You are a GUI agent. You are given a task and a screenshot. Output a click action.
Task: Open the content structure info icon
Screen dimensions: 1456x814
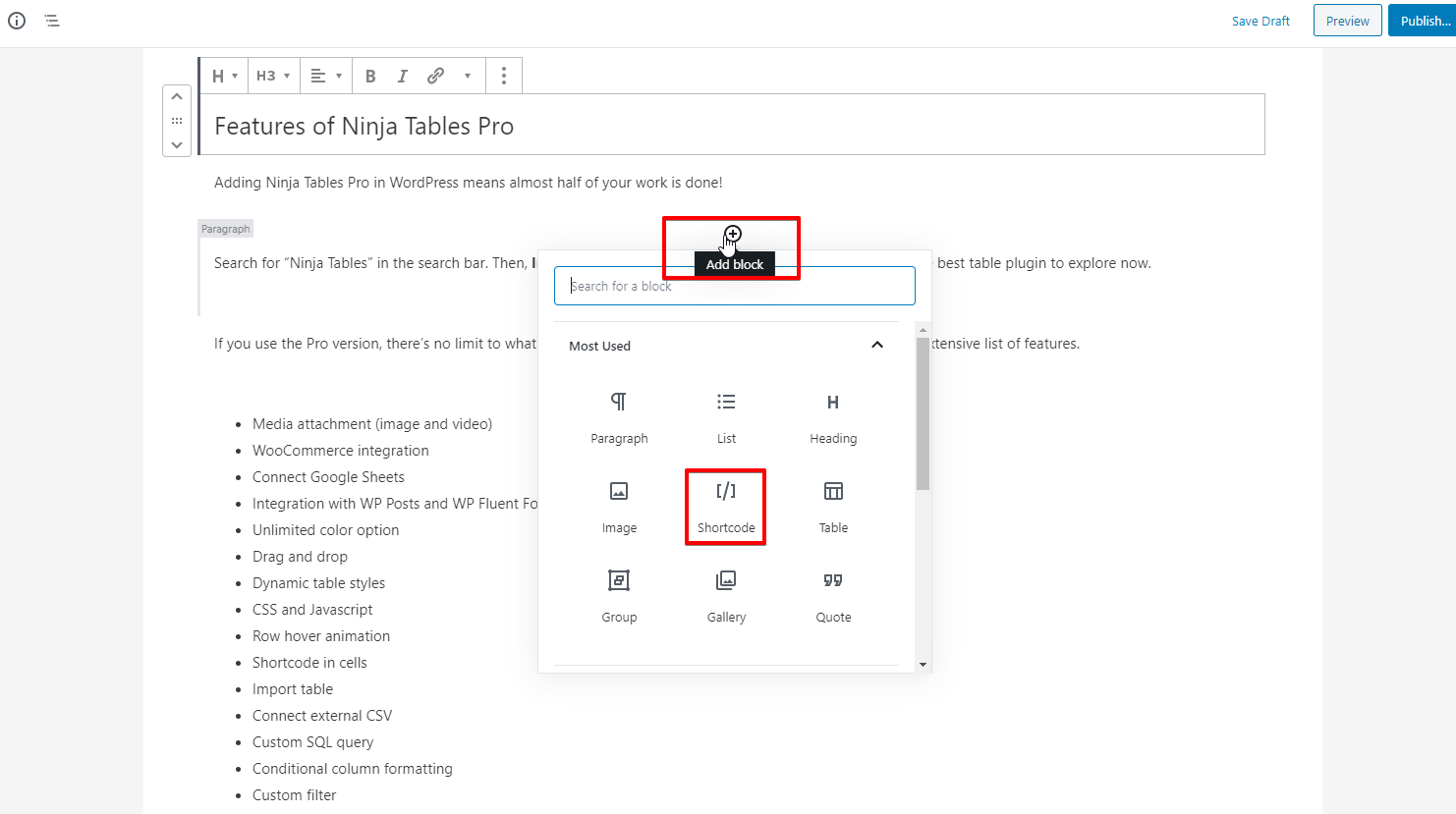(x=17, y=21)
